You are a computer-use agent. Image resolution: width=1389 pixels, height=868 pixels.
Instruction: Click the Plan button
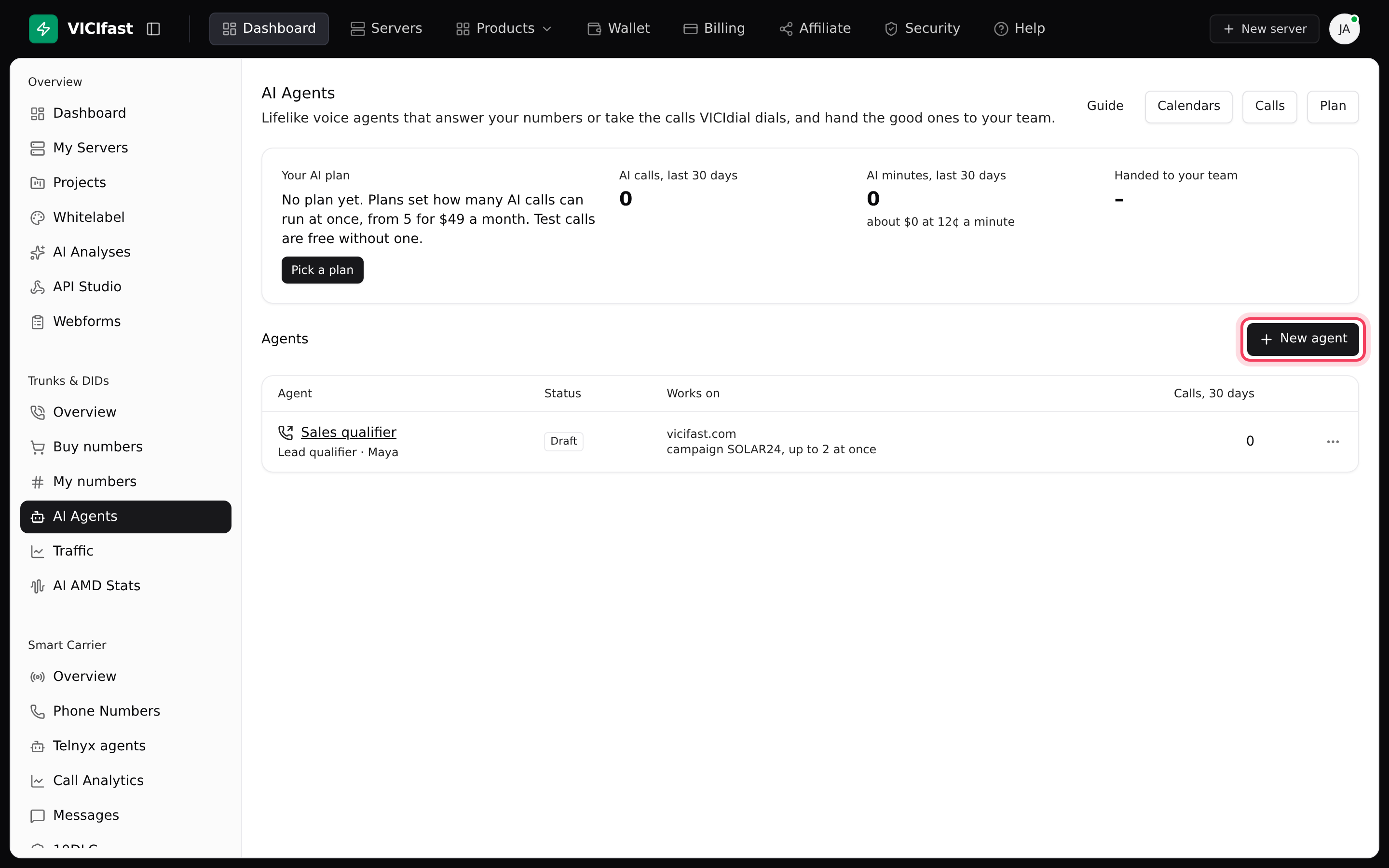click(1333, 106)
